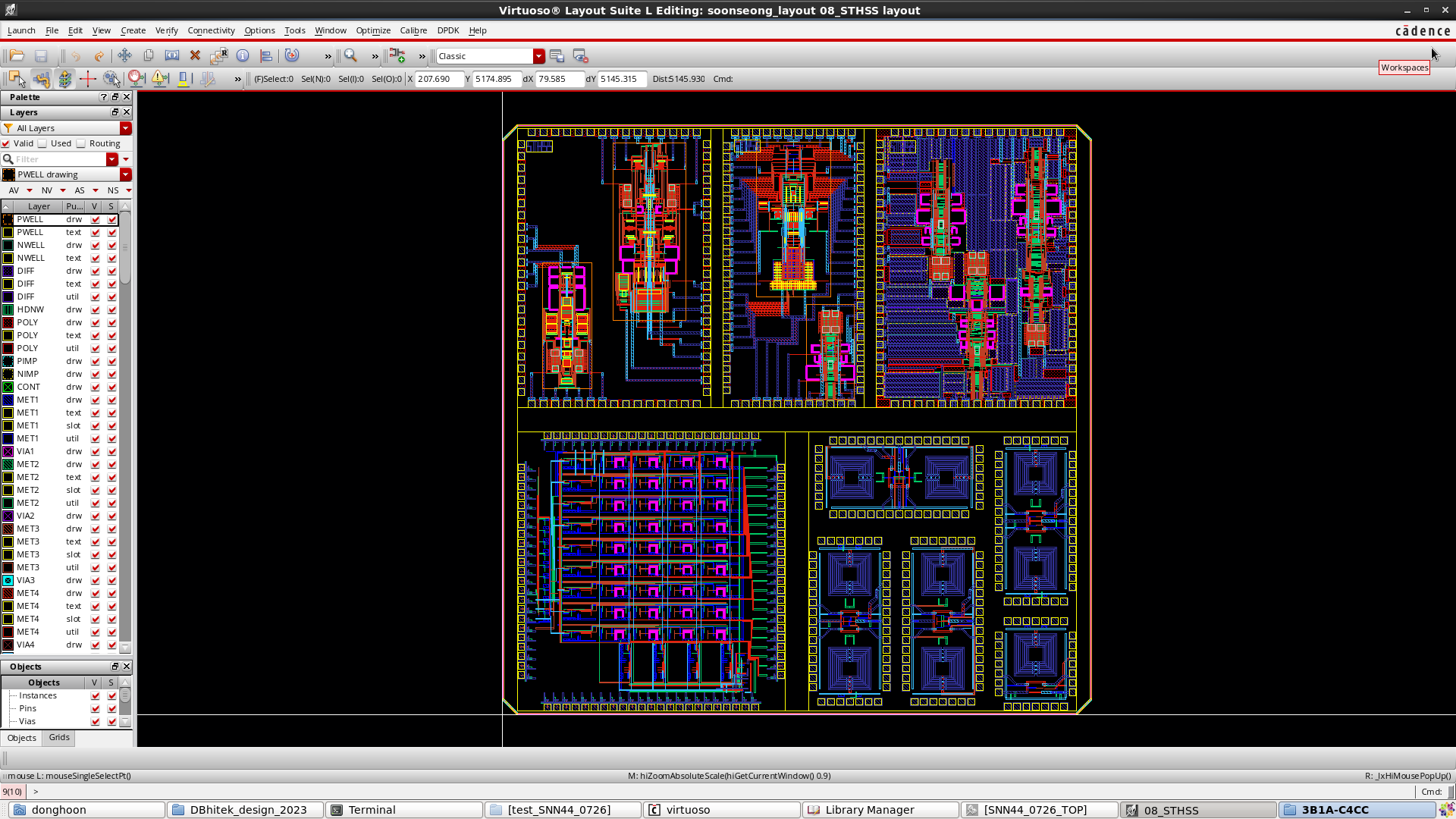Click the VIA3 drw color swatch
1456x819 pixels.
point(8,581)
